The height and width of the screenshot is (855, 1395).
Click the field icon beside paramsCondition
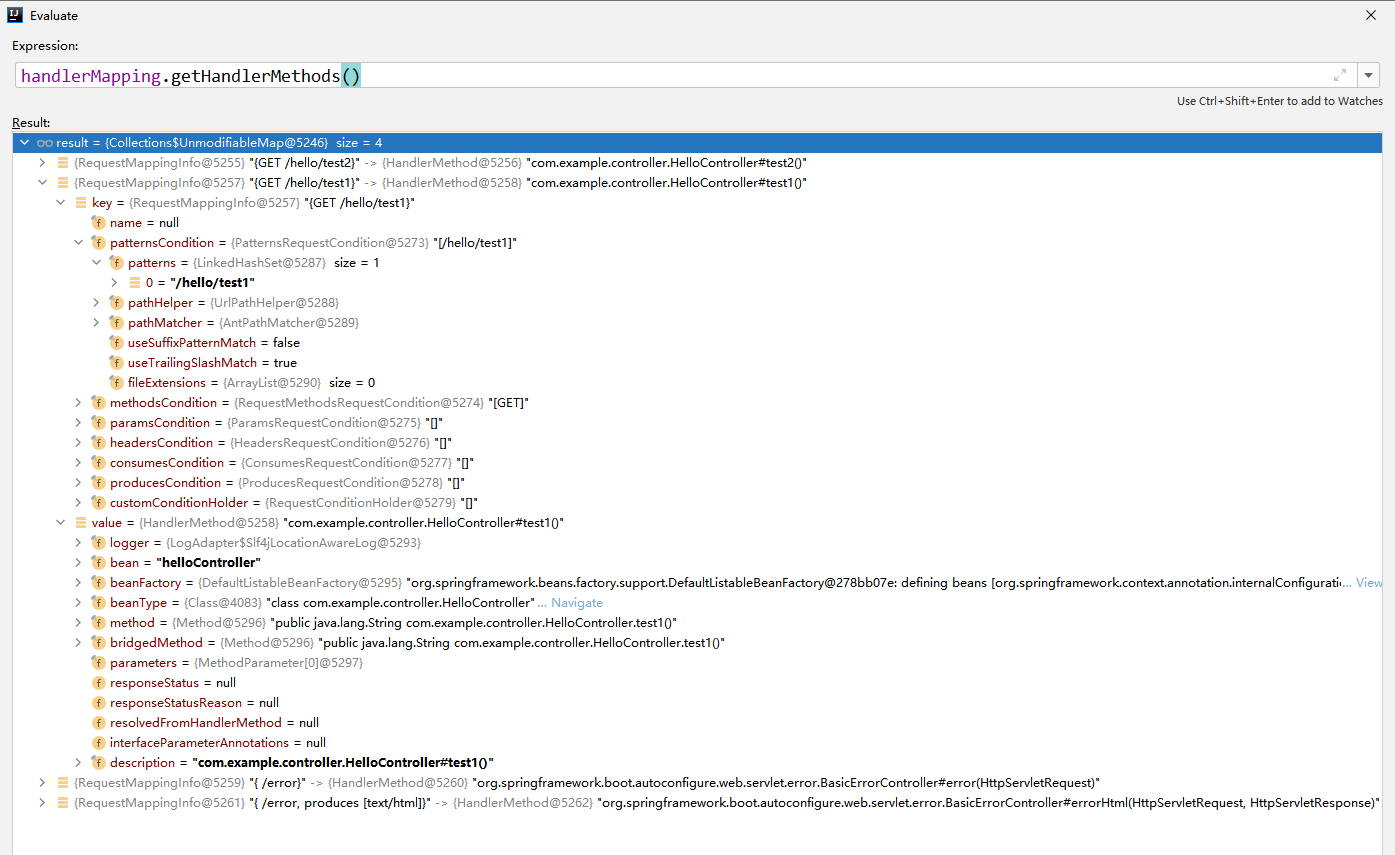click(99, 423)
